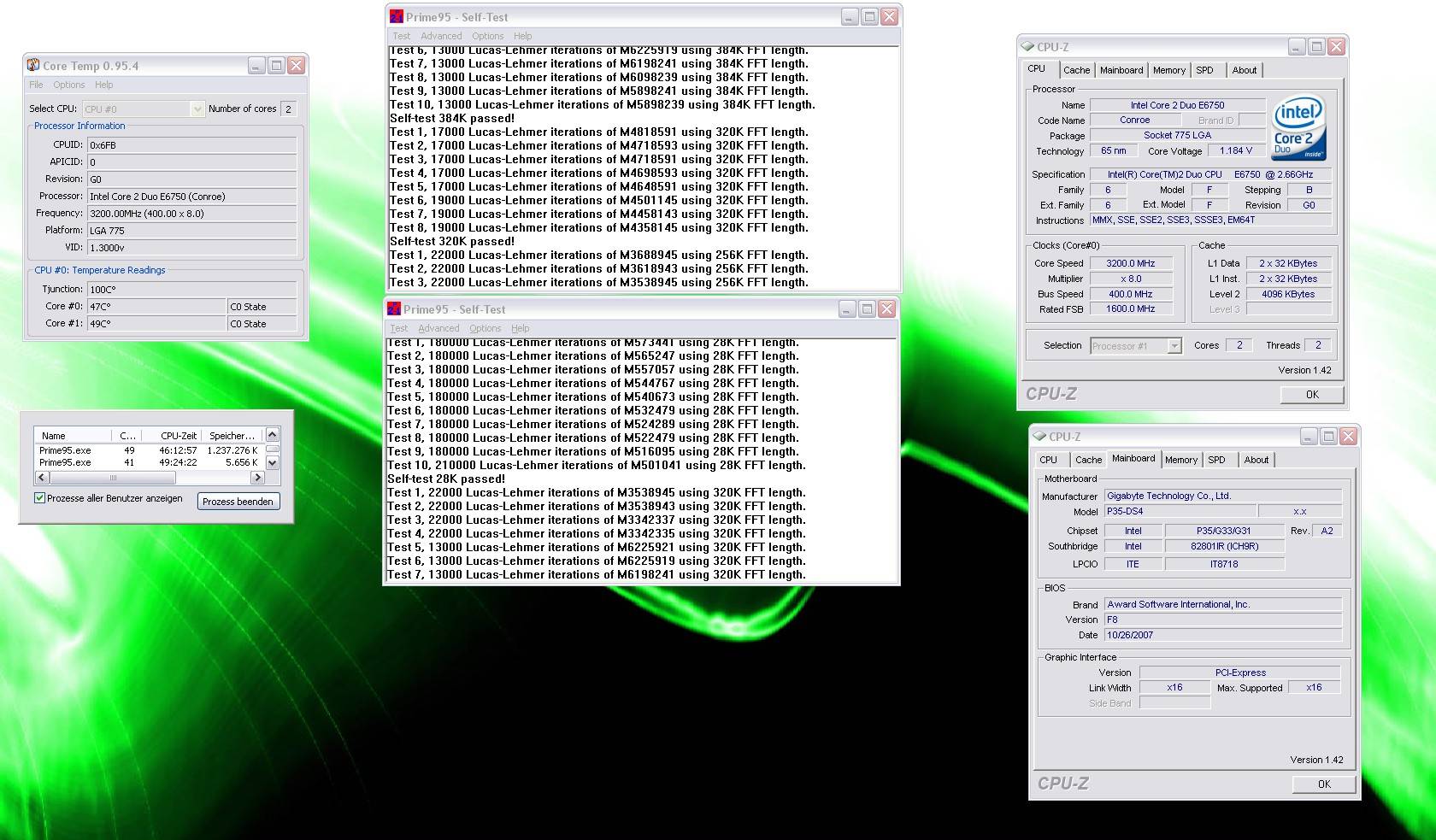Viewport: 1436px width, 840px height.
Task: Close the upper Prime95 window
Action: click(x=889, y=16)
